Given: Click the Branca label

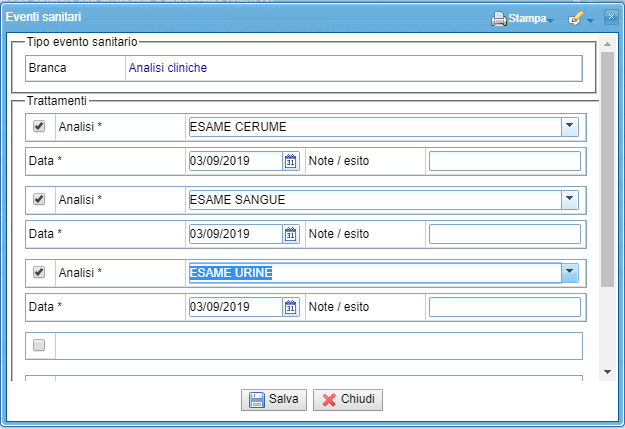Looking at the screenshot, I should [47, 68].
